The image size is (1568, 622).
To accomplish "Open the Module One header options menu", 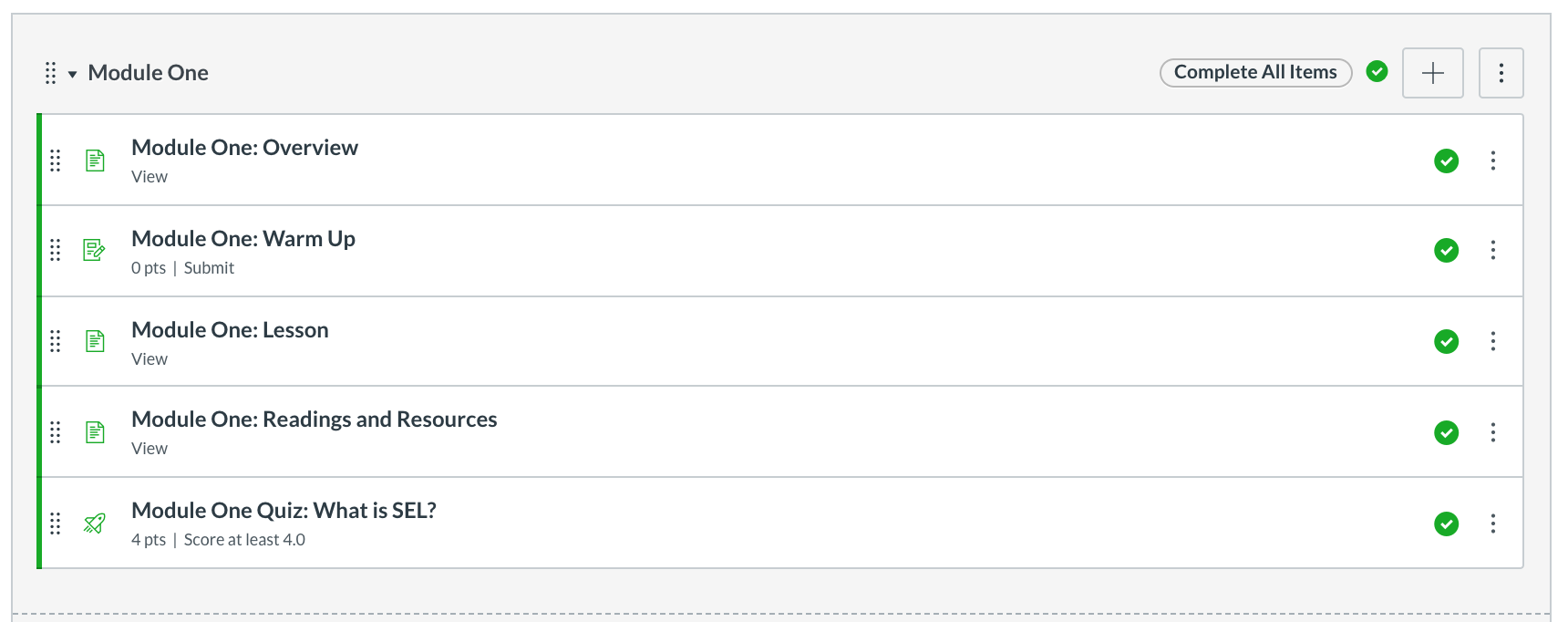I will [x=1501, y=73].
